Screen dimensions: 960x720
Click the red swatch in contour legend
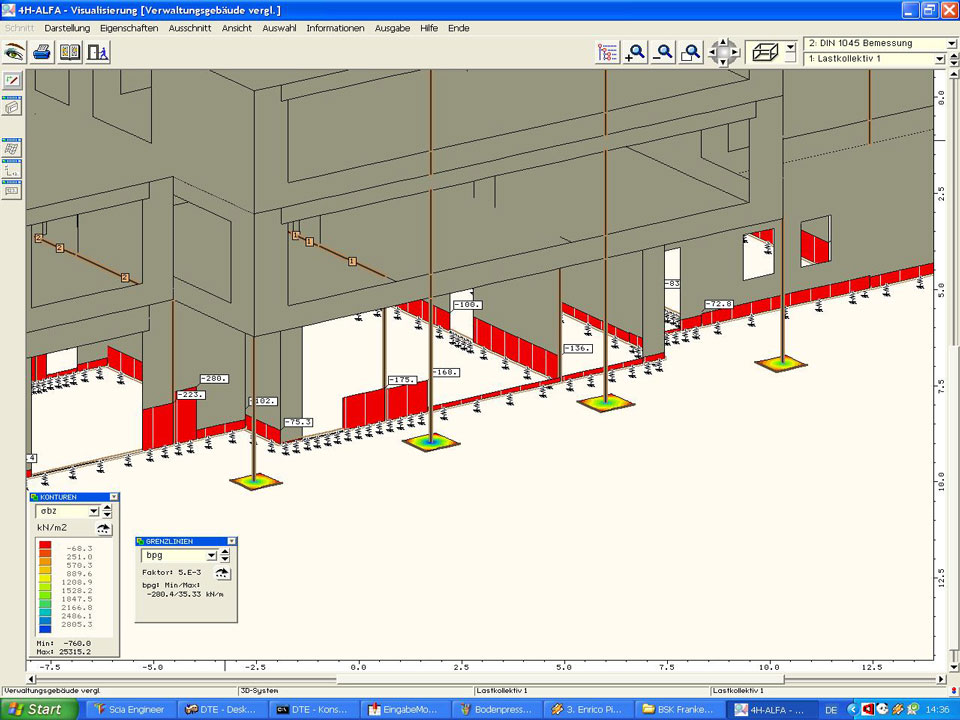point(47,547)
